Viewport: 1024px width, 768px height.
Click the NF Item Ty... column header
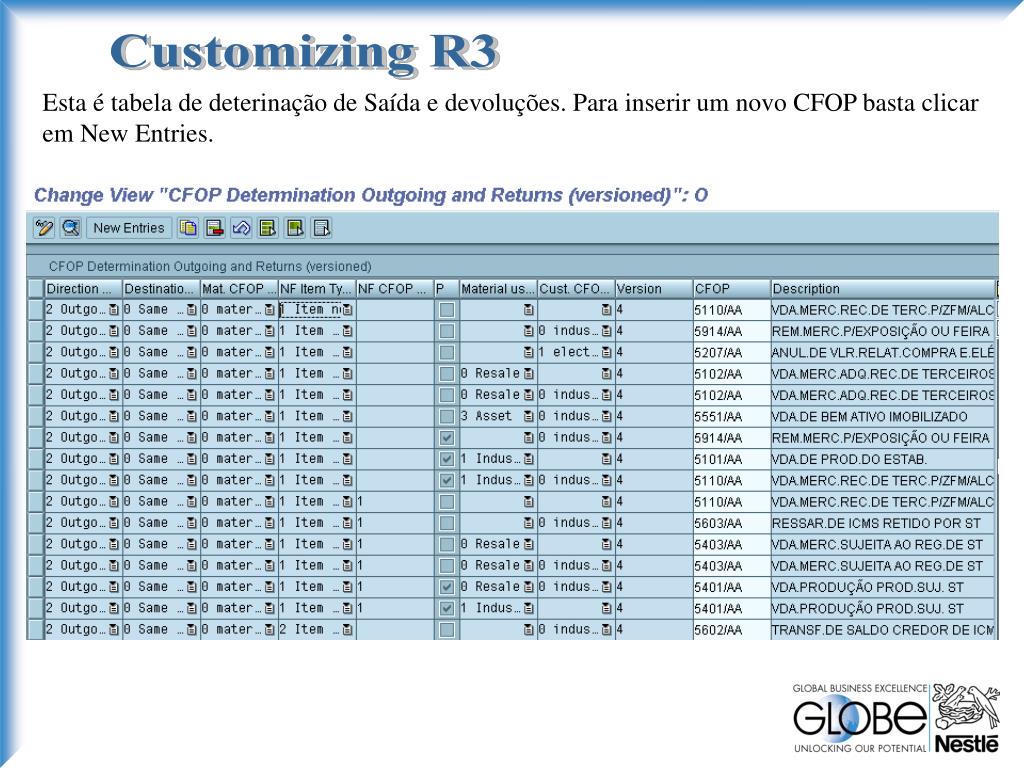tap(317, 289)
